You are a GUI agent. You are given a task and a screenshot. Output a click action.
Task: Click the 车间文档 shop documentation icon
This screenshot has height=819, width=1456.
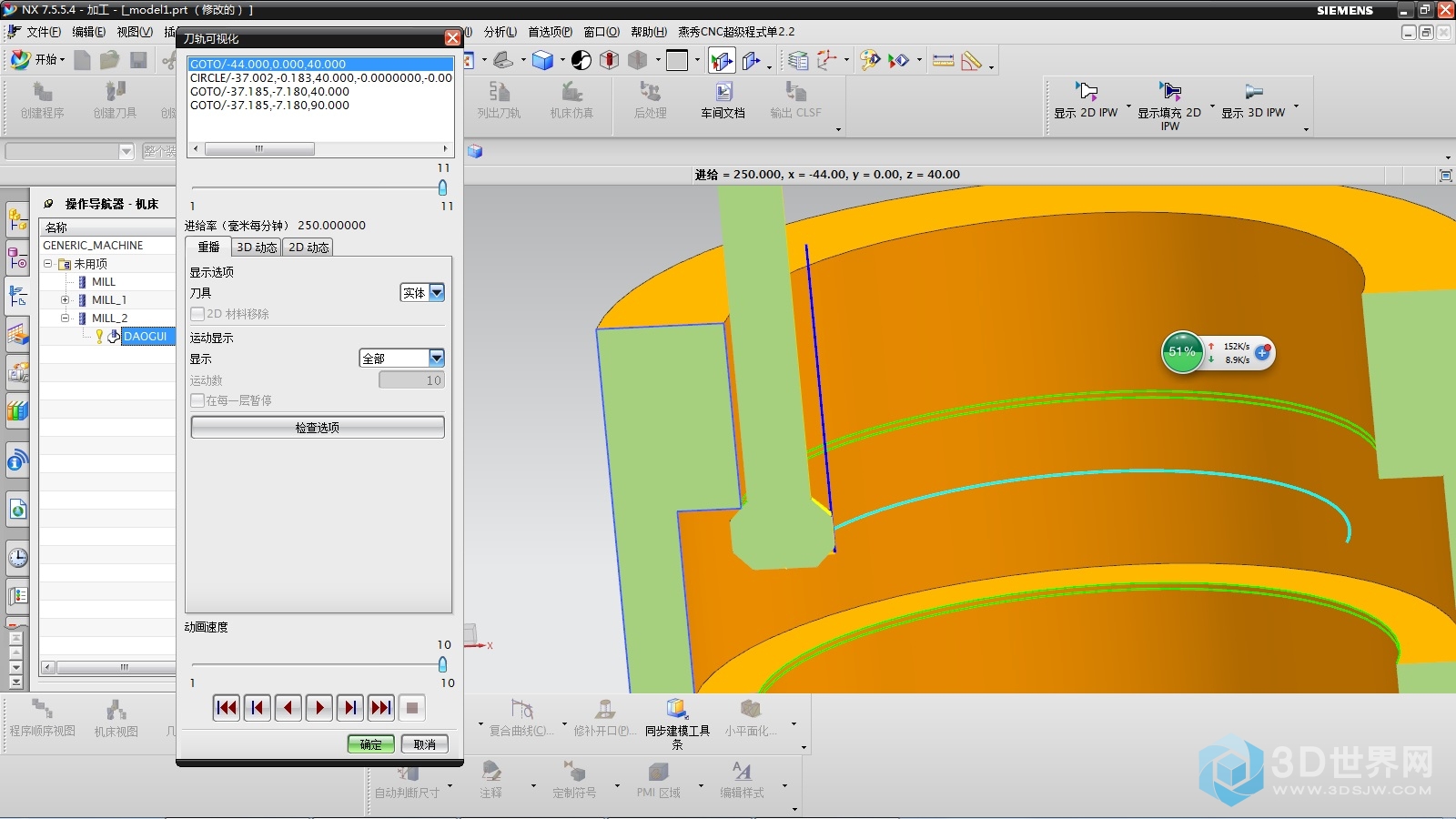pos(723,93)
